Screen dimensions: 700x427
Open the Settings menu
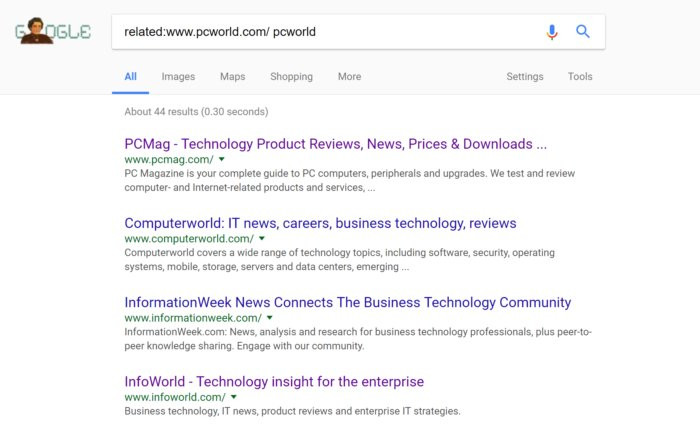pos(524,77)
